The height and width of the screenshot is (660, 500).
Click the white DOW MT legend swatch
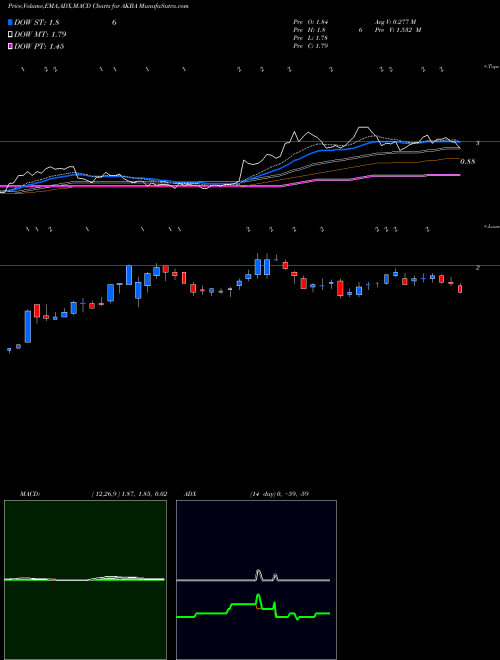(x=10, y=35)
